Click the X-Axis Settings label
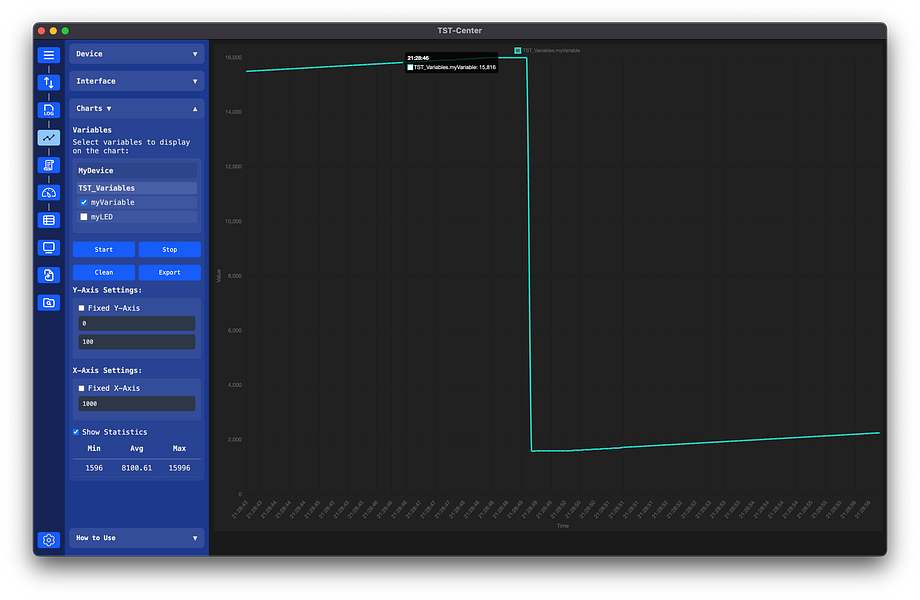The image size is (920, 600). coord(107,371)
